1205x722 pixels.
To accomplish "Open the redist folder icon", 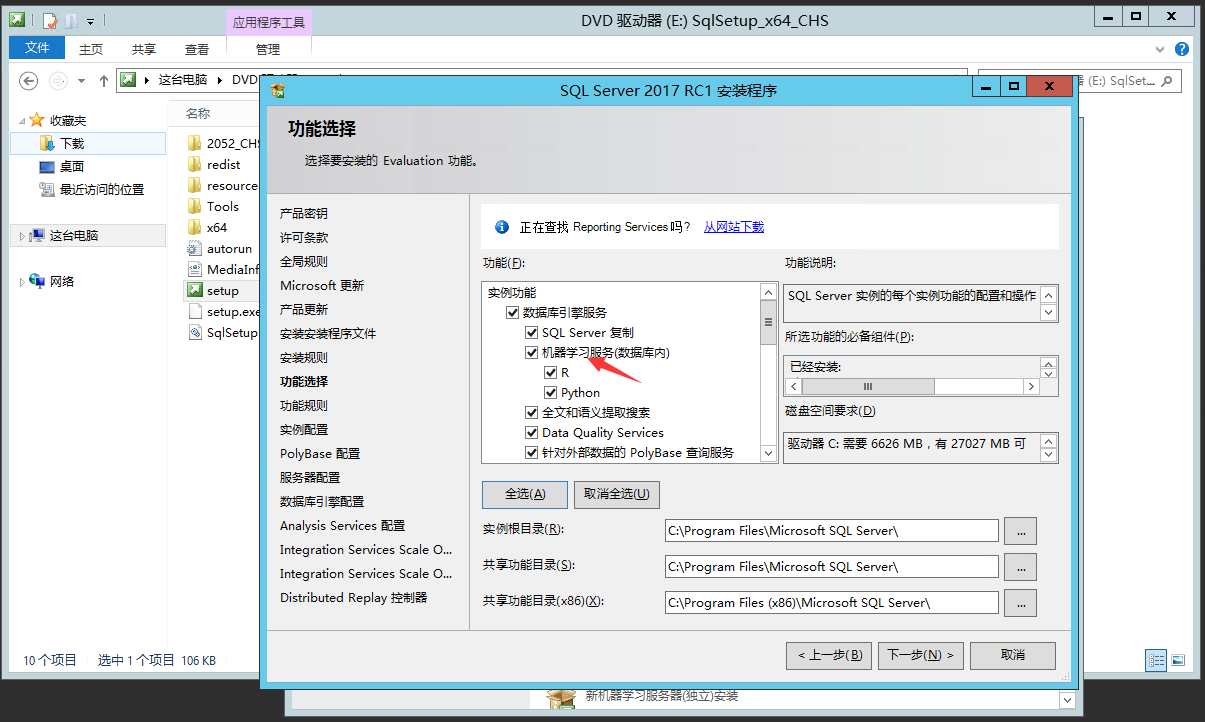I will (194, 164).
